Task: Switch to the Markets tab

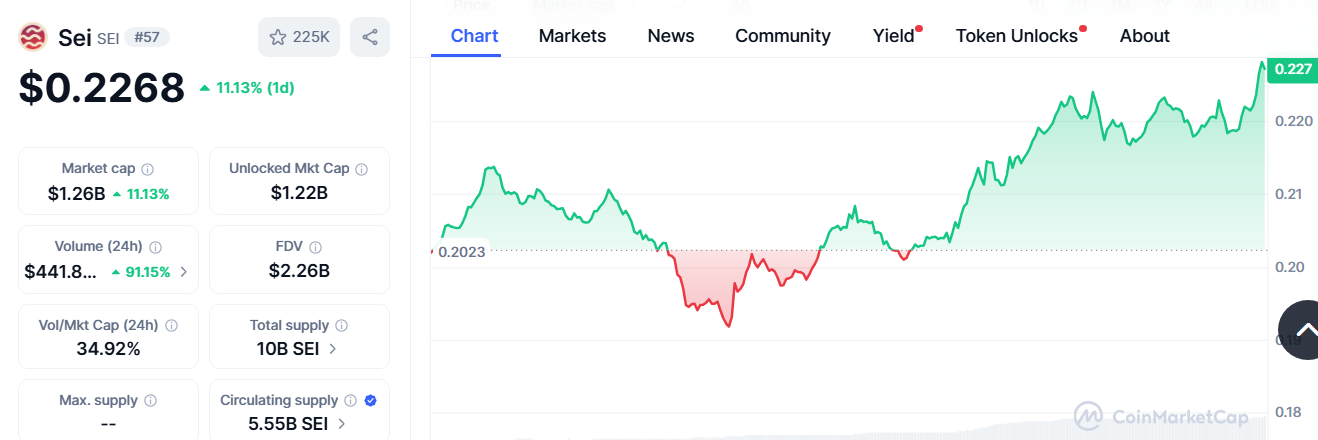Action: tap(572, 36)
